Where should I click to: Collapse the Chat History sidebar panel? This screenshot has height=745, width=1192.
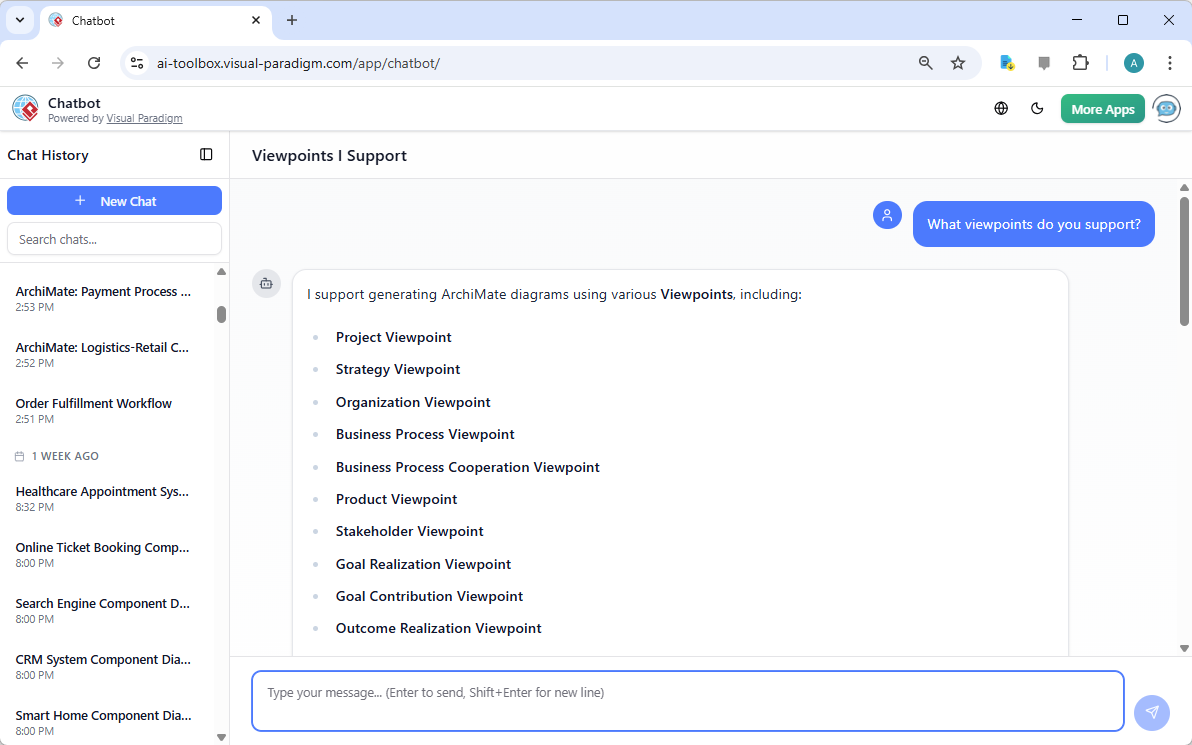206,155
